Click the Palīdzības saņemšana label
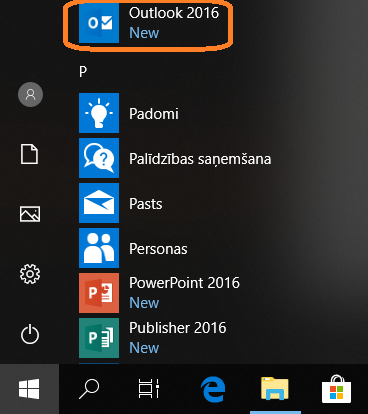The image size is (368, 414). point(200,159)
